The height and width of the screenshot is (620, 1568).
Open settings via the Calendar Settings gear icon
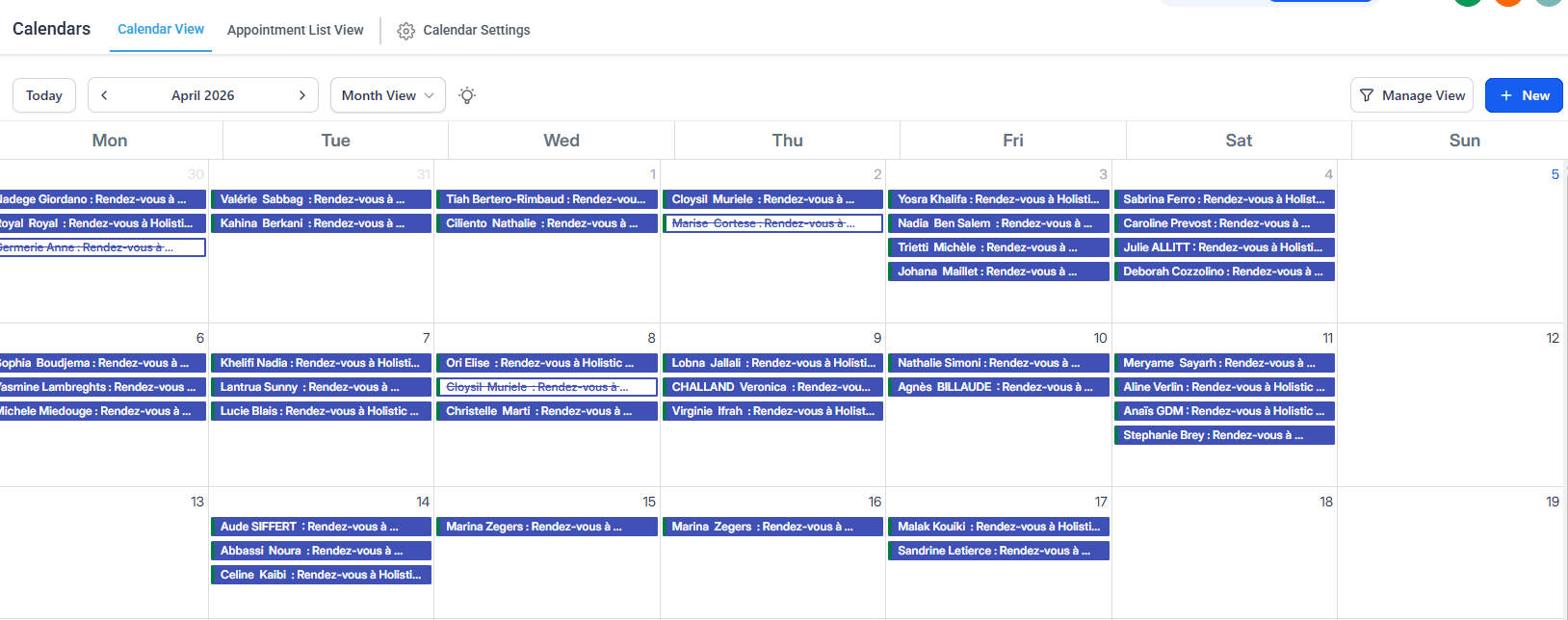coord(405,30)
